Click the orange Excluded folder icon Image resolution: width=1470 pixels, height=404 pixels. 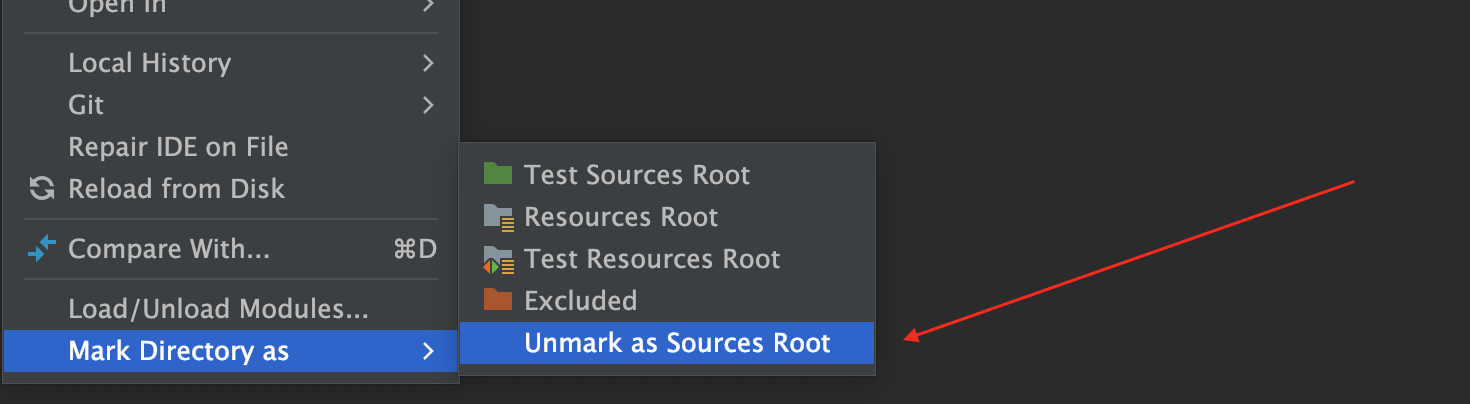coord(497,300)
